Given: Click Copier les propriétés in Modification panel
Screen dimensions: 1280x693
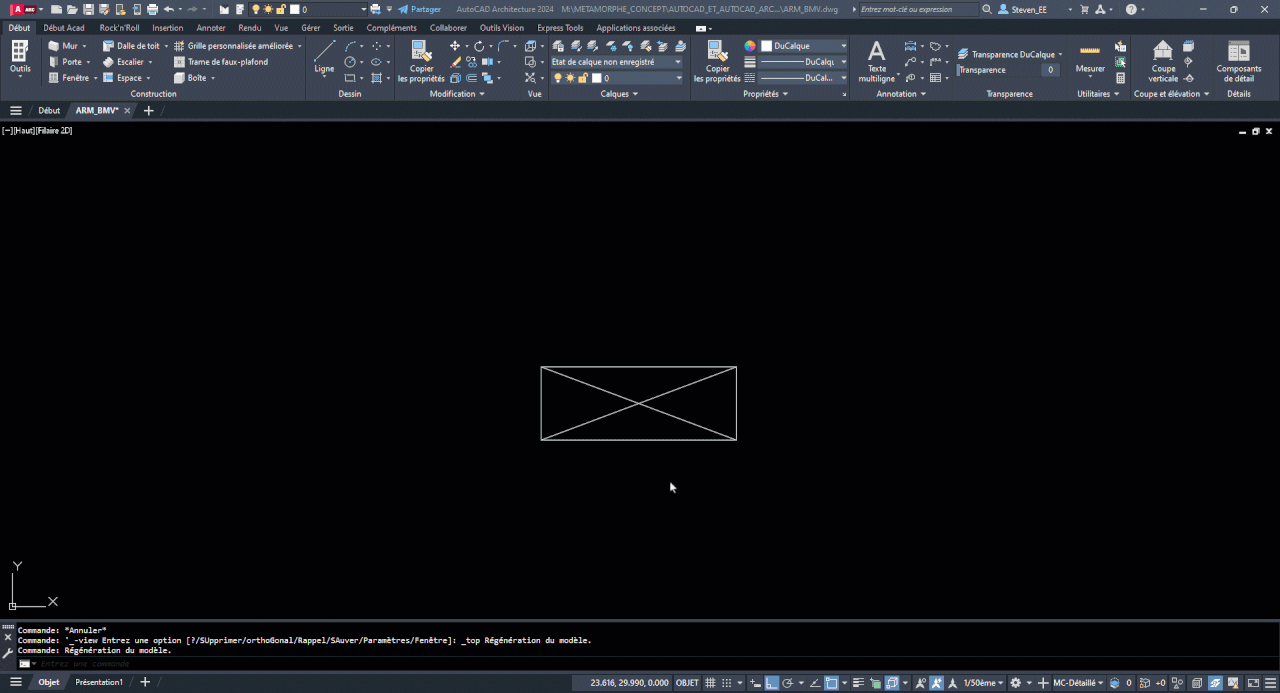Looking at the screenshot, I should pos(421,62).
